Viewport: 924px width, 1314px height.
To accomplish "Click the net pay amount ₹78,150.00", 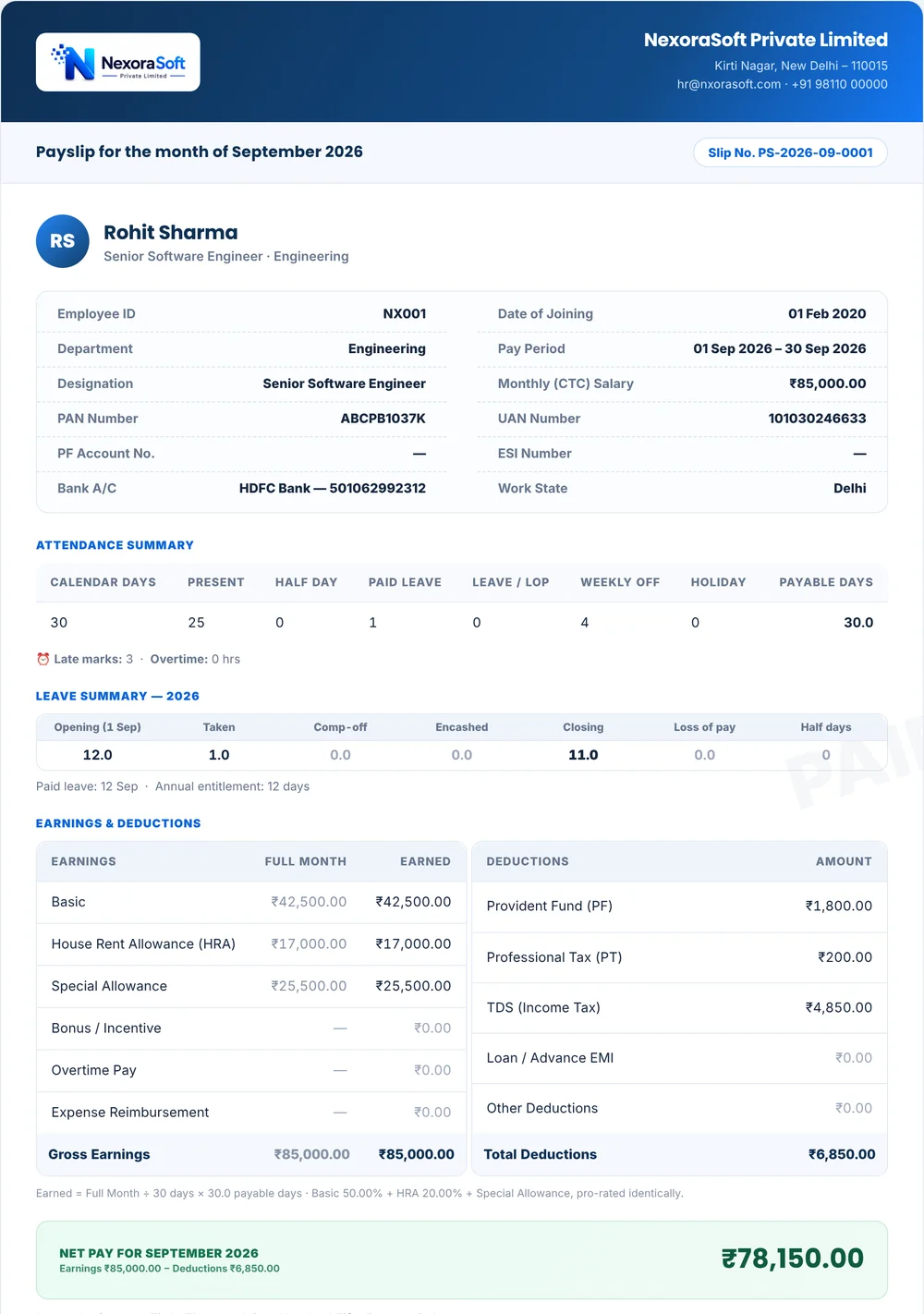I will tap(793, 1258).
